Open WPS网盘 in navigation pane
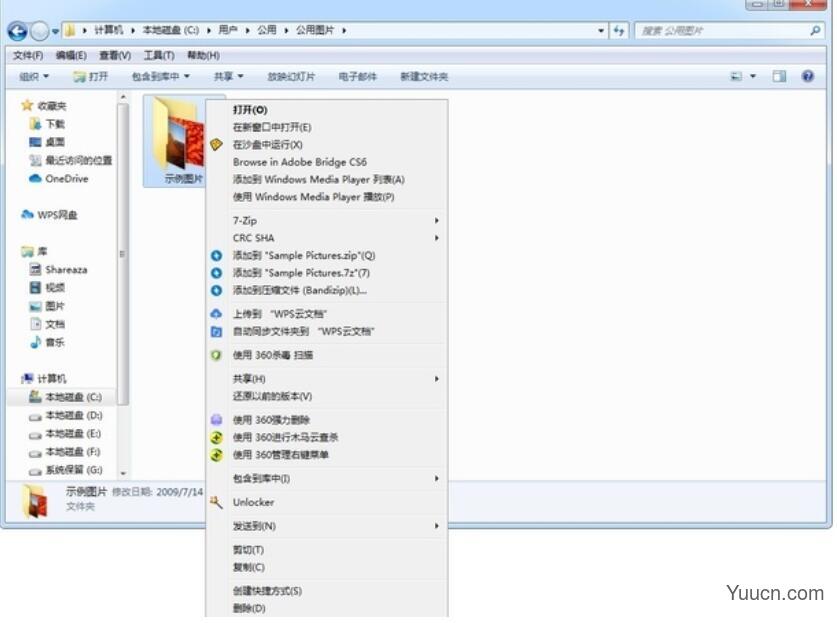The height and width of the screenshot is (623, 837). pos(49,215)
